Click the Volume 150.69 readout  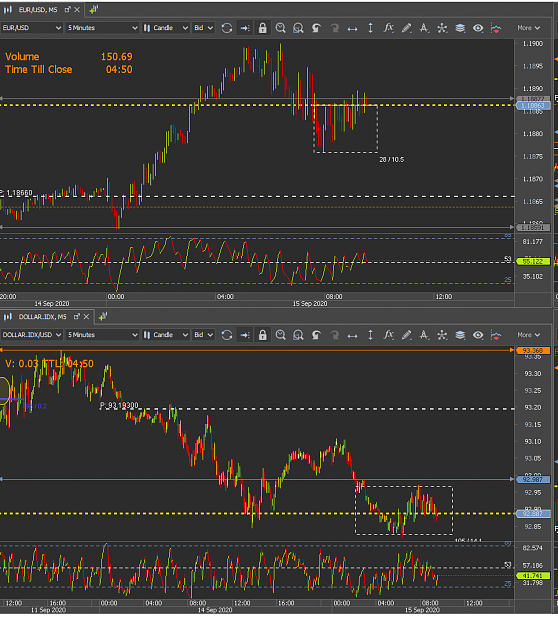click(69, 57)
